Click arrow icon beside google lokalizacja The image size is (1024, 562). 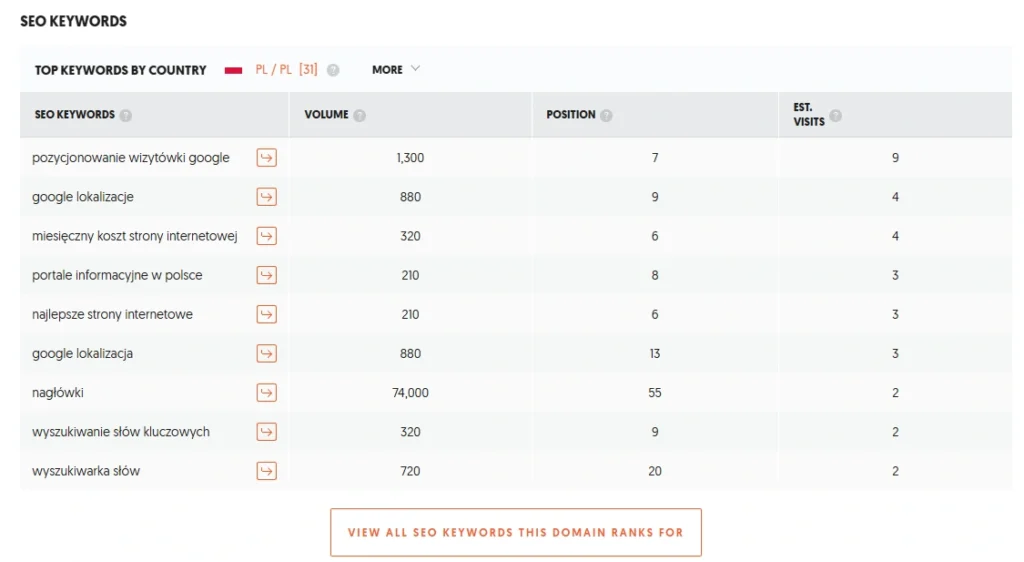pos(266,353)
